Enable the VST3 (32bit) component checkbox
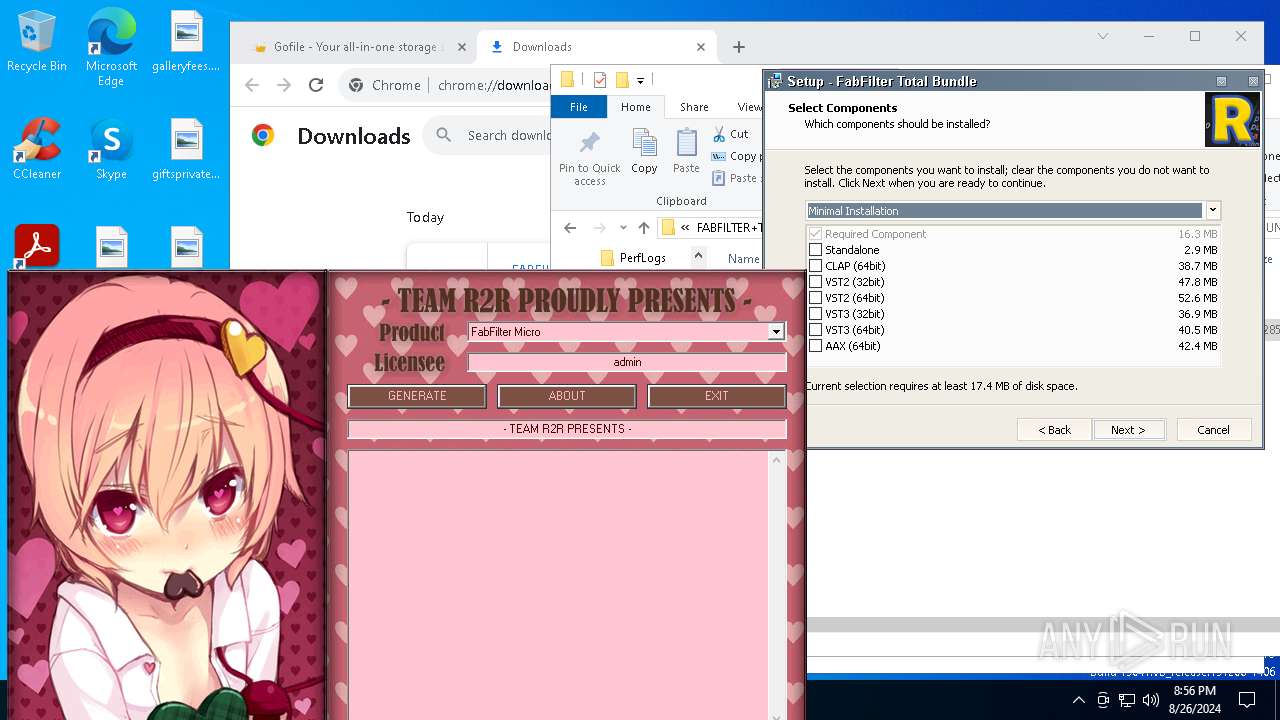 [x=816, y=314]
